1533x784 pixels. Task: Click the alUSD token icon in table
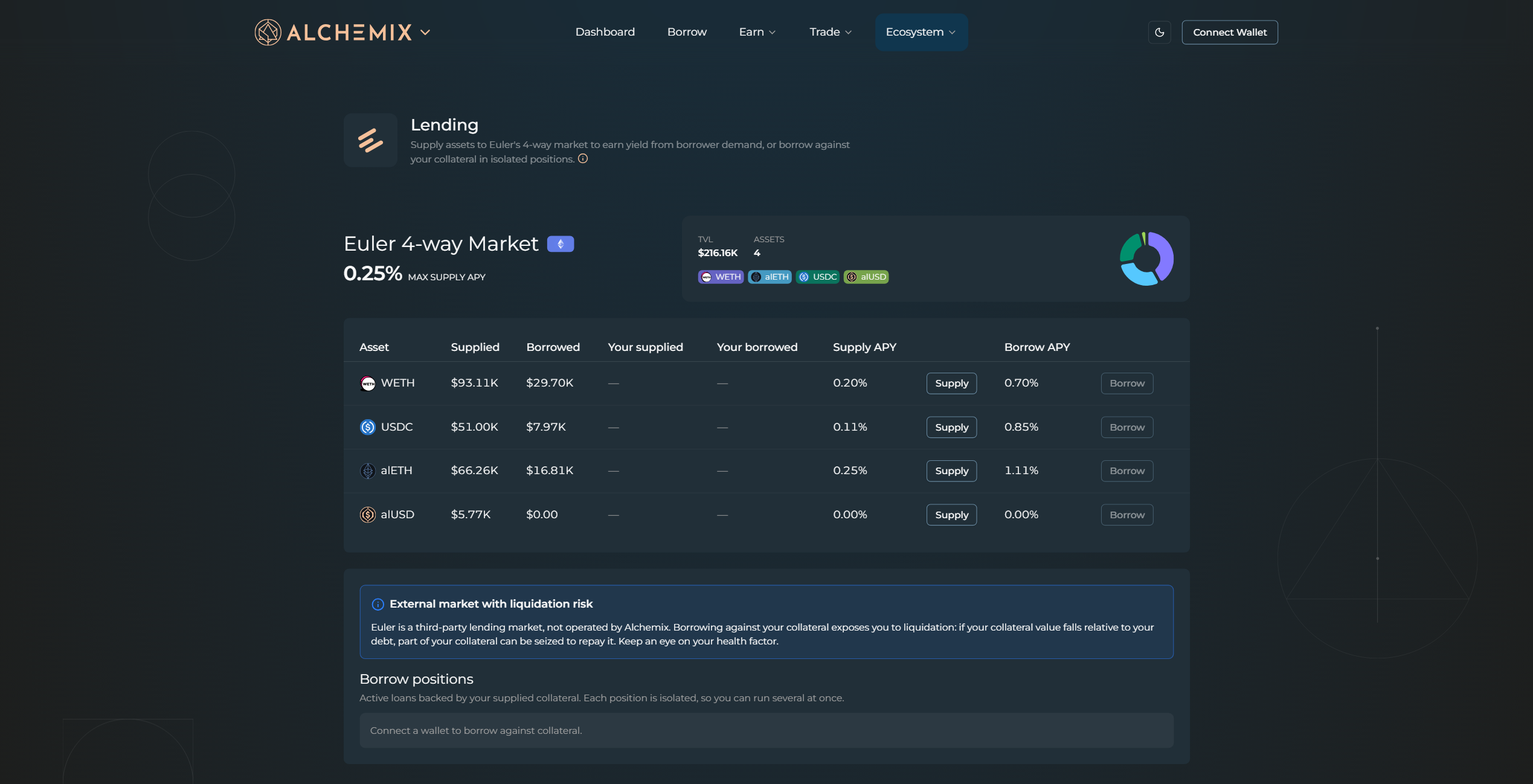pyautogui.click(x=367, y=515)
